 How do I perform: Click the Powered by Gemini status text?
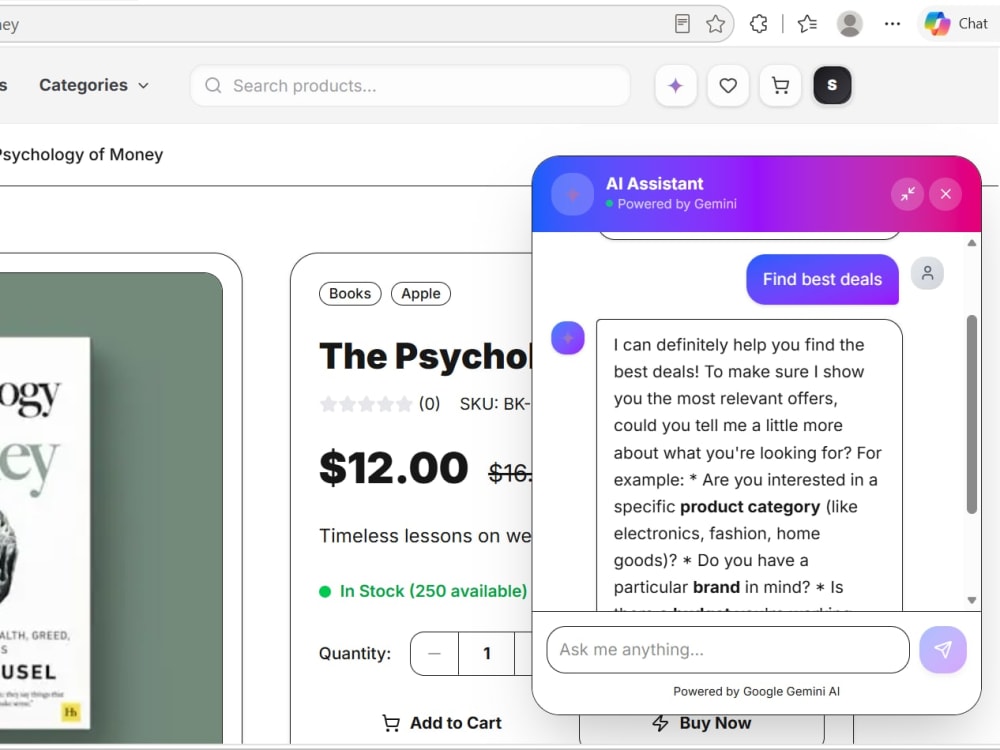(677, 204)
